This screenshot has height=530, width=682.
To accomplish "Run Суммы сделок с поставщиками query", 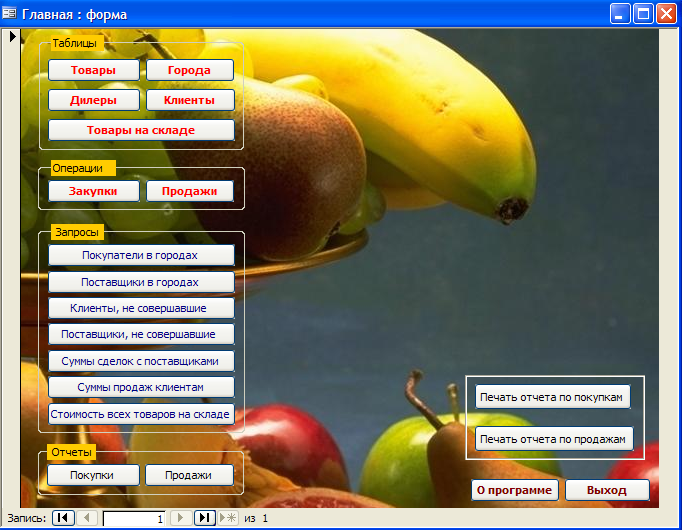I will click(141, 361).
